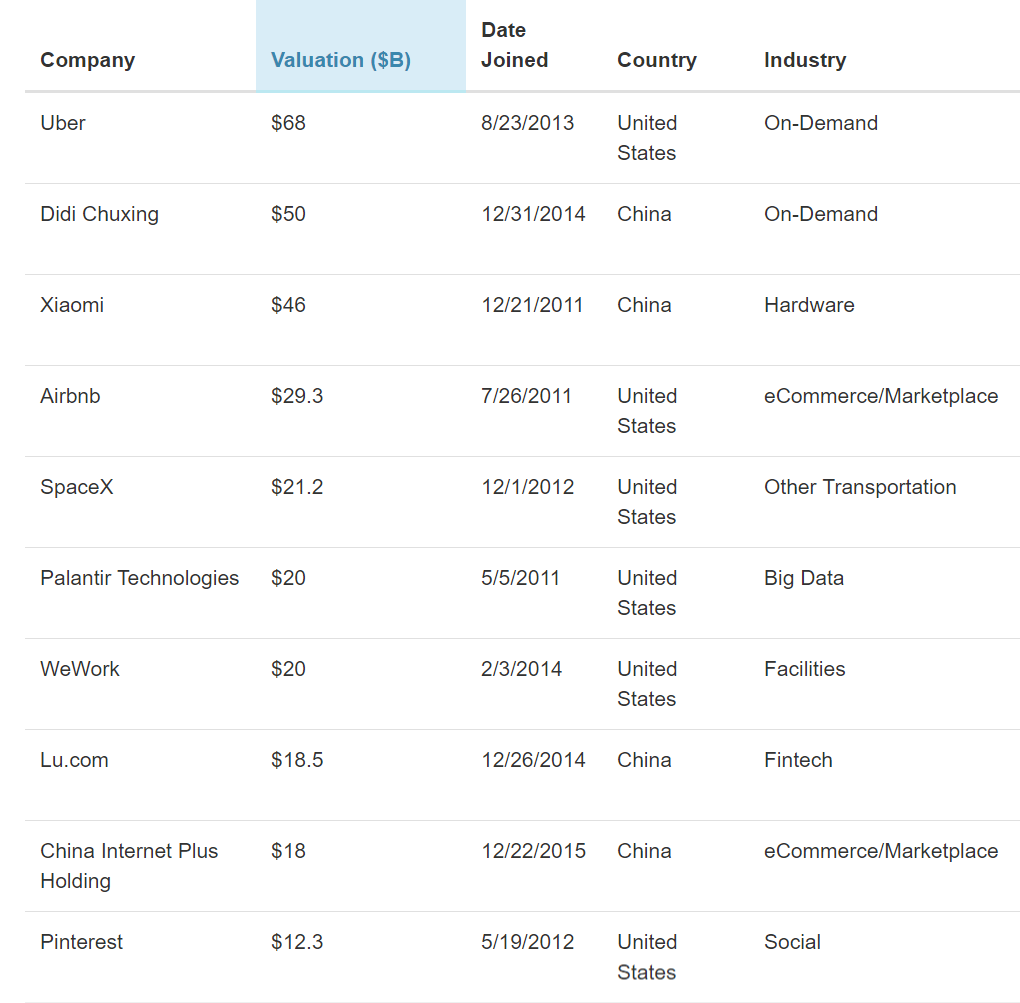The width and height of the screenshot is (1020, 1003).
Task: Click the Industry column header
Action: pos(804,60)
